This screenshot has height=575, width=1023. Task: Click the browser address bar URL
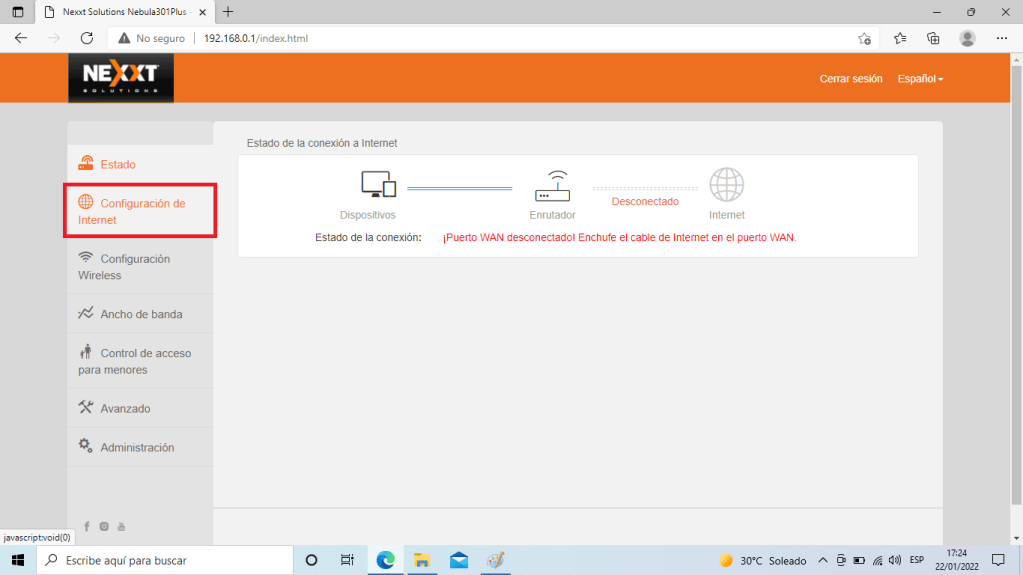click(256, 38)
